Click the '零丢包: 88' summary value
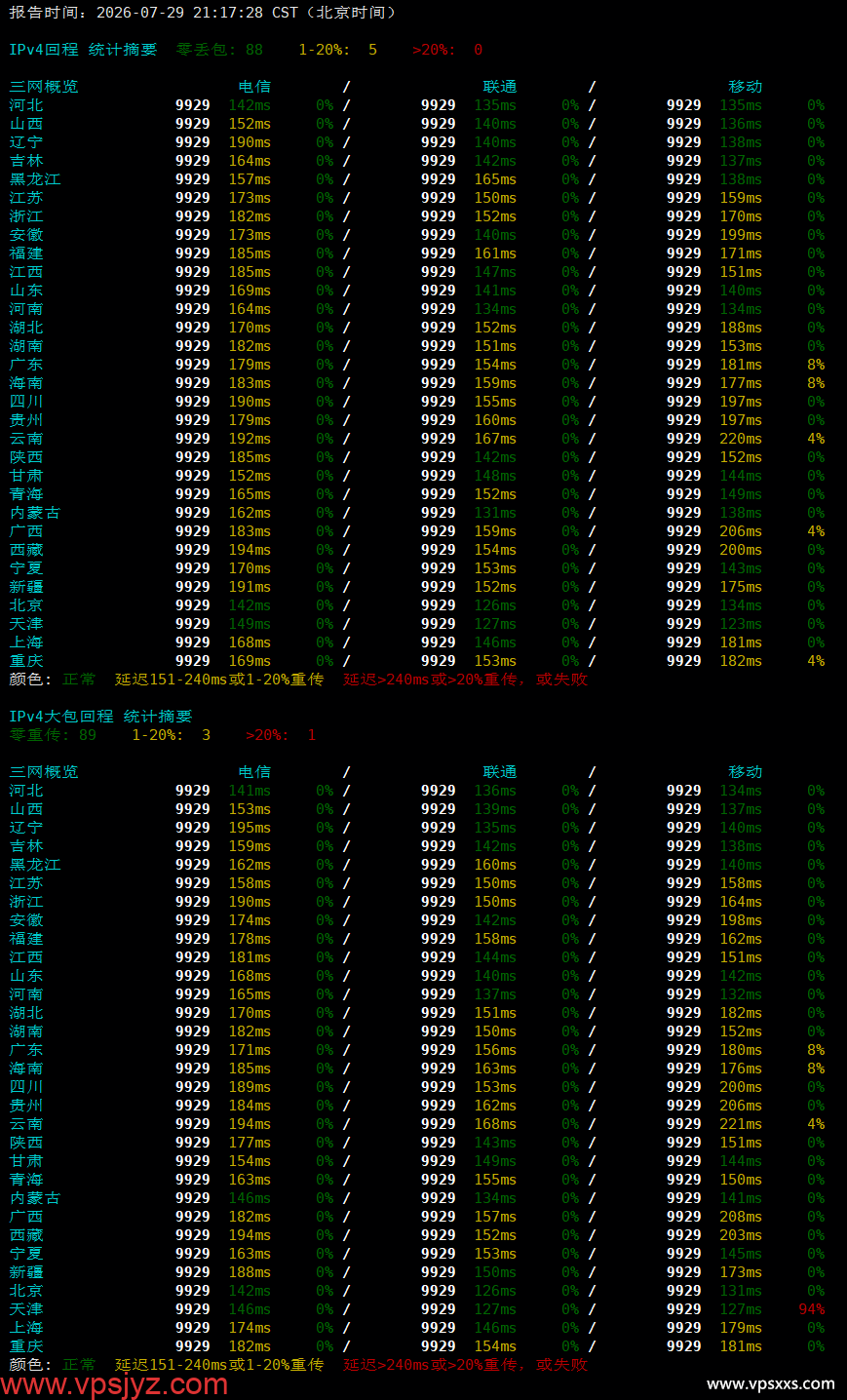Image resolution: width=847 pixels, height=1400 pixels. 219,50
